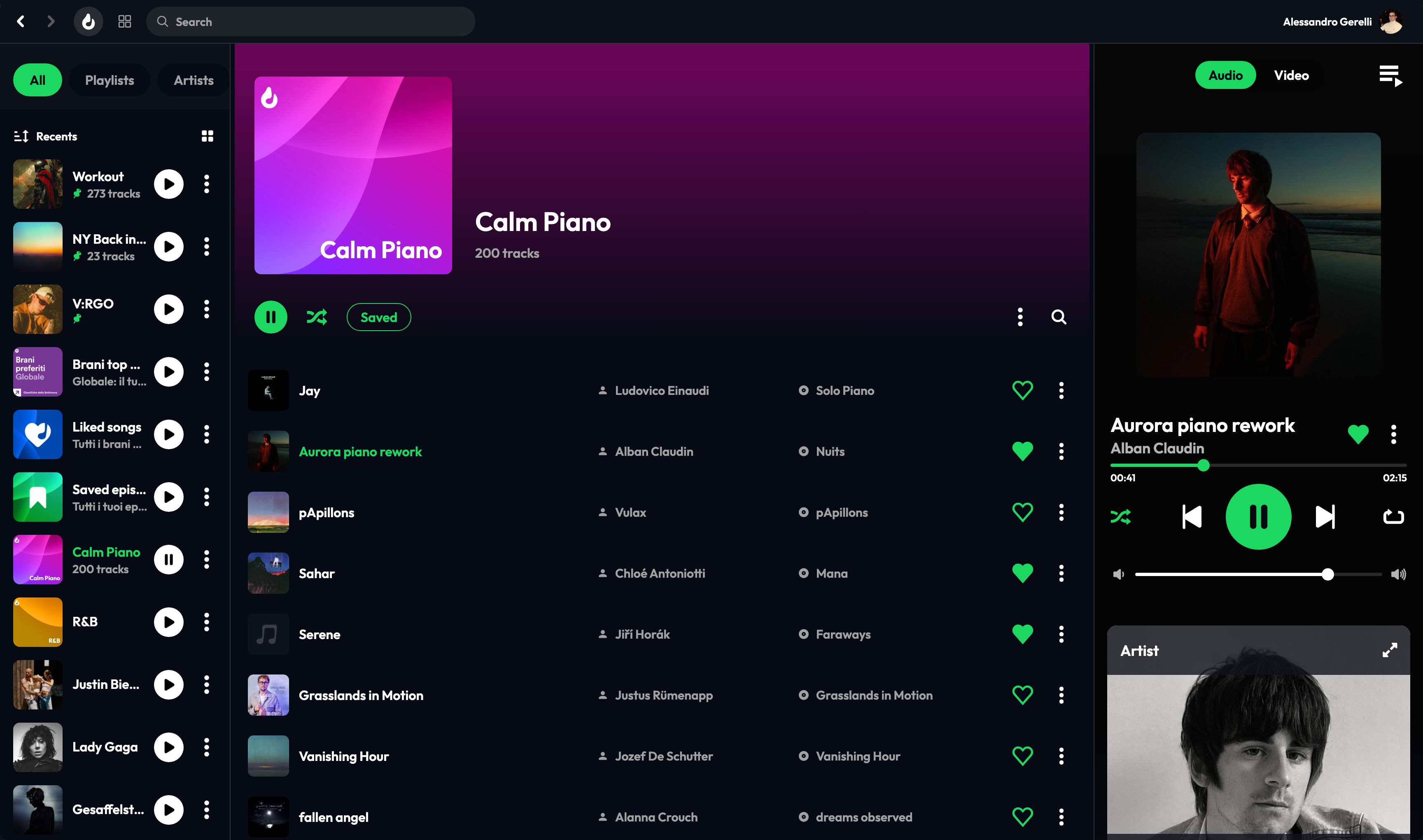The width and height of the screenshot is (1423, 840).
Task: Open more options for track Serene
Action: 1061,634
